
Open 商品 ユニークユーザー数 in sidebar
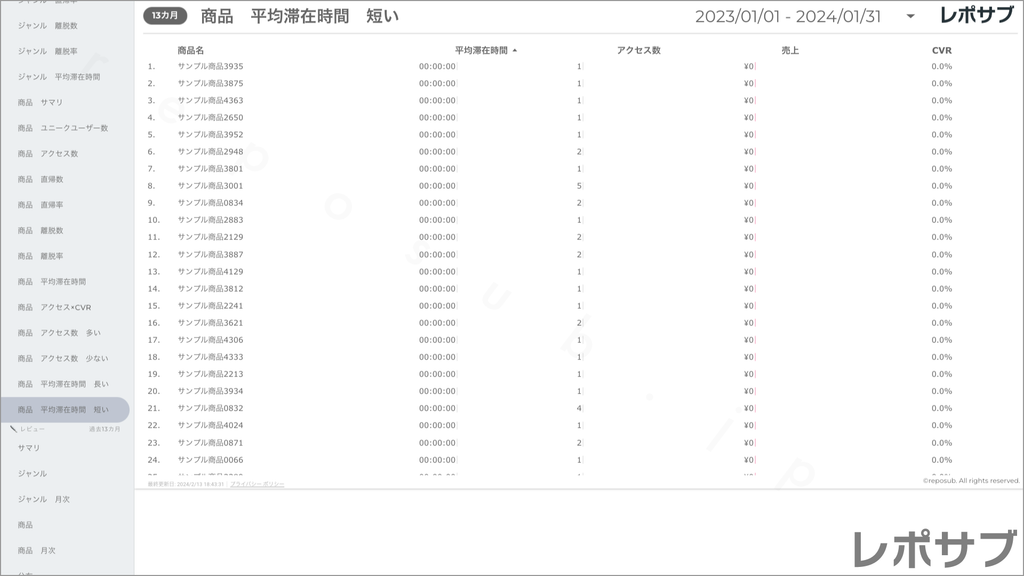coord(63,128)
